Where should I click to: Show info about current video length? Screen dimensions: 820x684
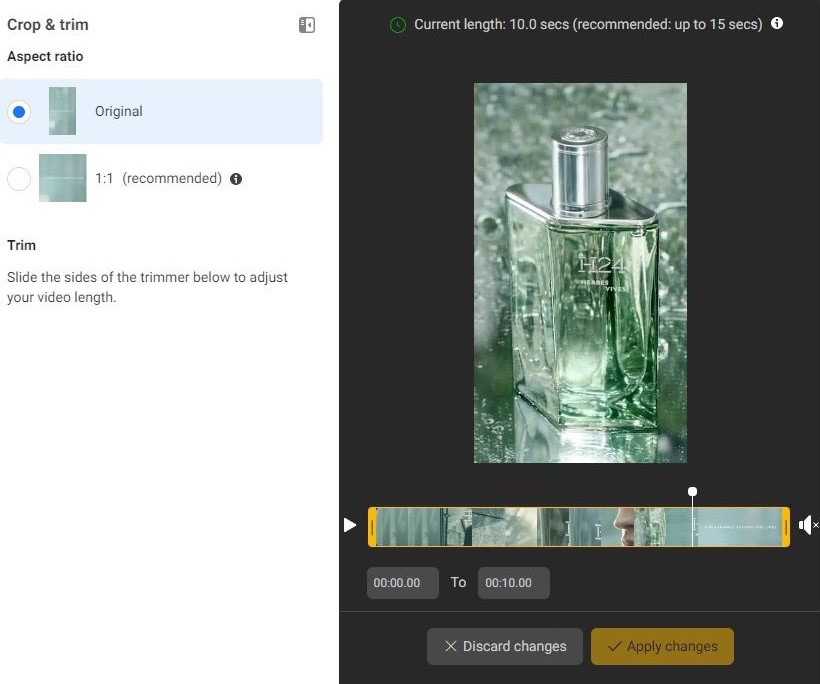click(x=777, y=23)
